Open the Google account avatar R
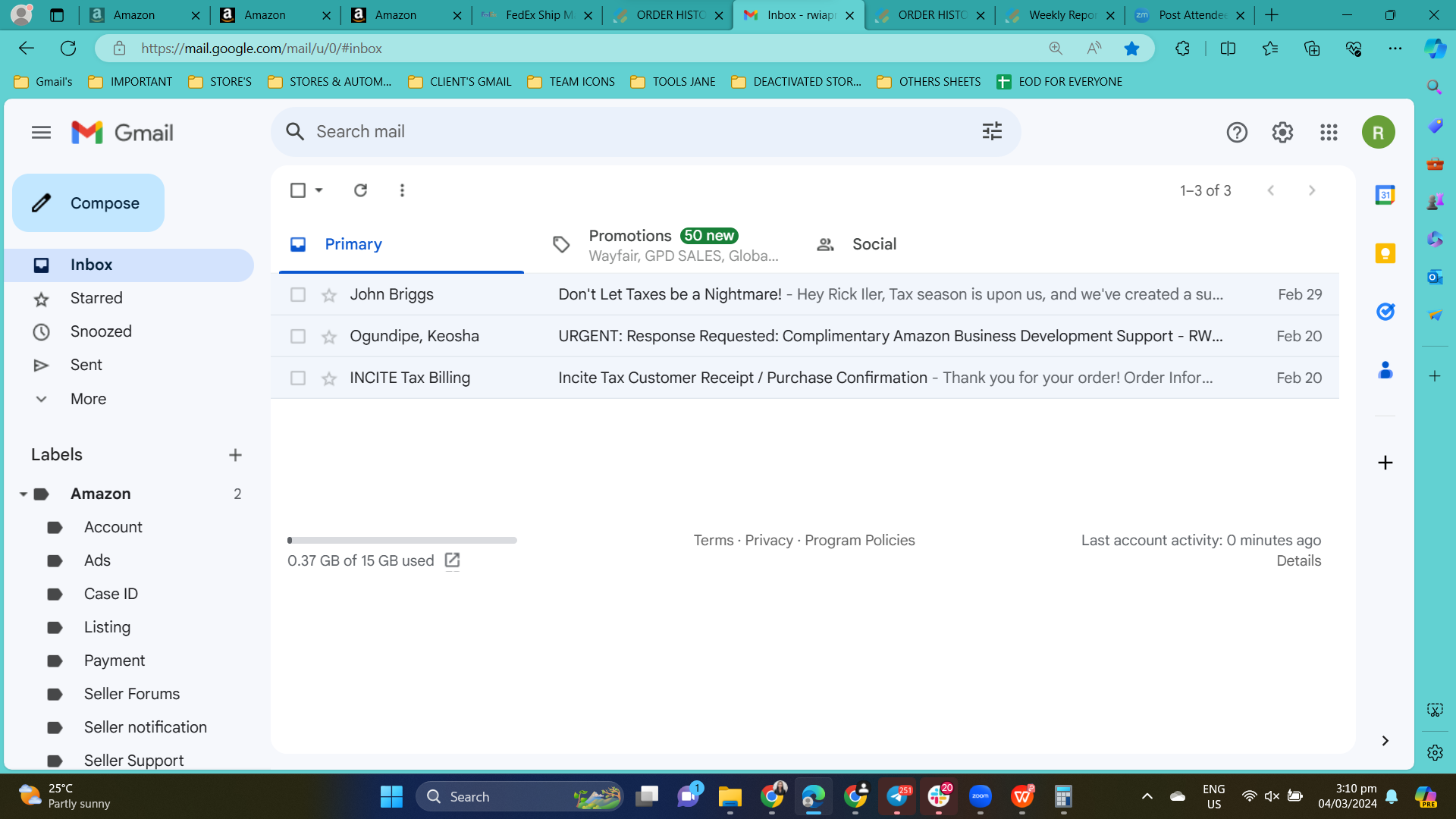Viewport: 1456px width, 819px height. pos(1378,133)
